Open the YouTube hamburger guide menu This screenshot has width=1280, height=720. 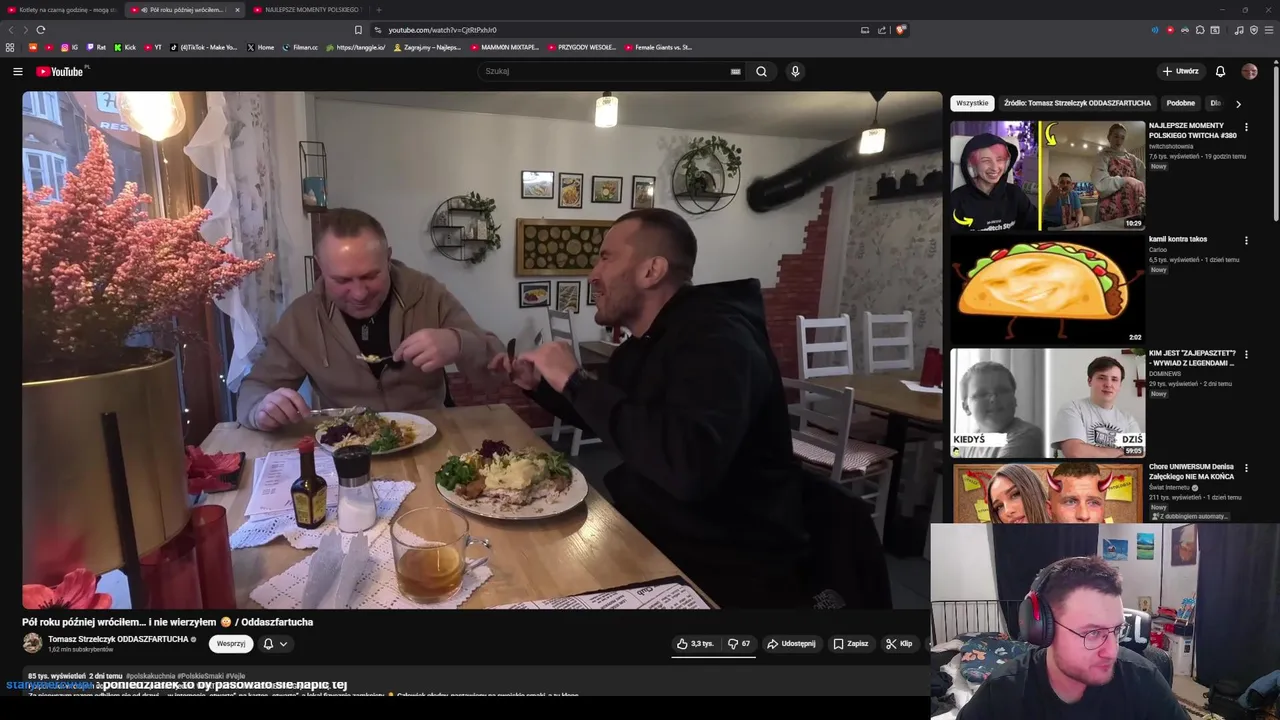[x=17, y=71]
